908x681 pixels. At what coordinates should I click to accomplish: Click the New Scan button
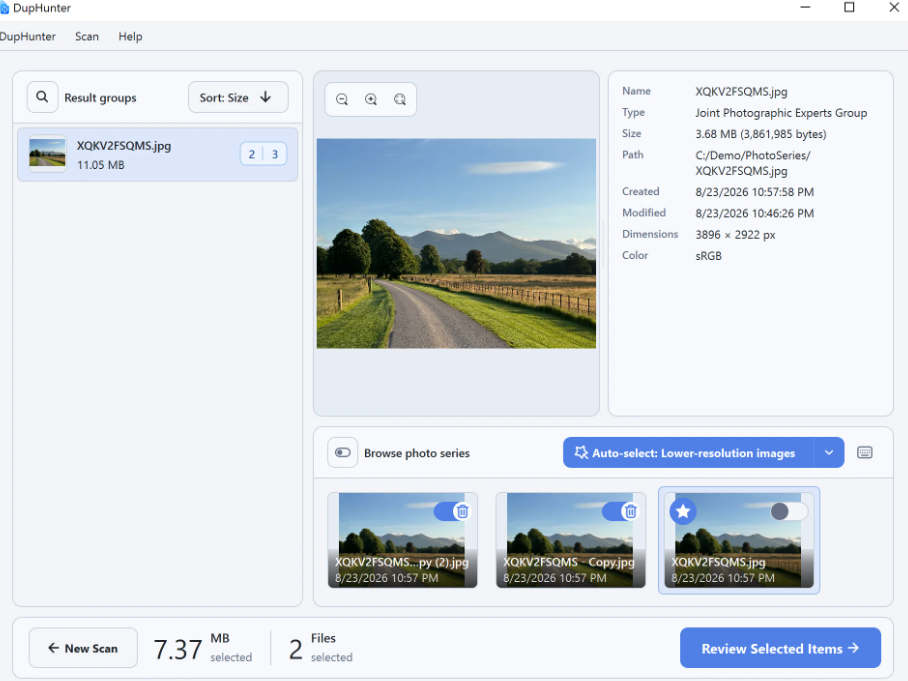coord(83,648)
